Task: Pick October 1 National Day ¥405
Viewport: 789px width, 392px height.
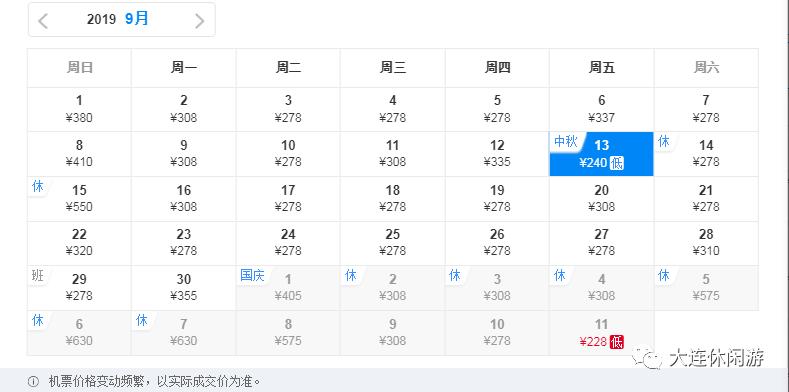Action: pos(288,288)
